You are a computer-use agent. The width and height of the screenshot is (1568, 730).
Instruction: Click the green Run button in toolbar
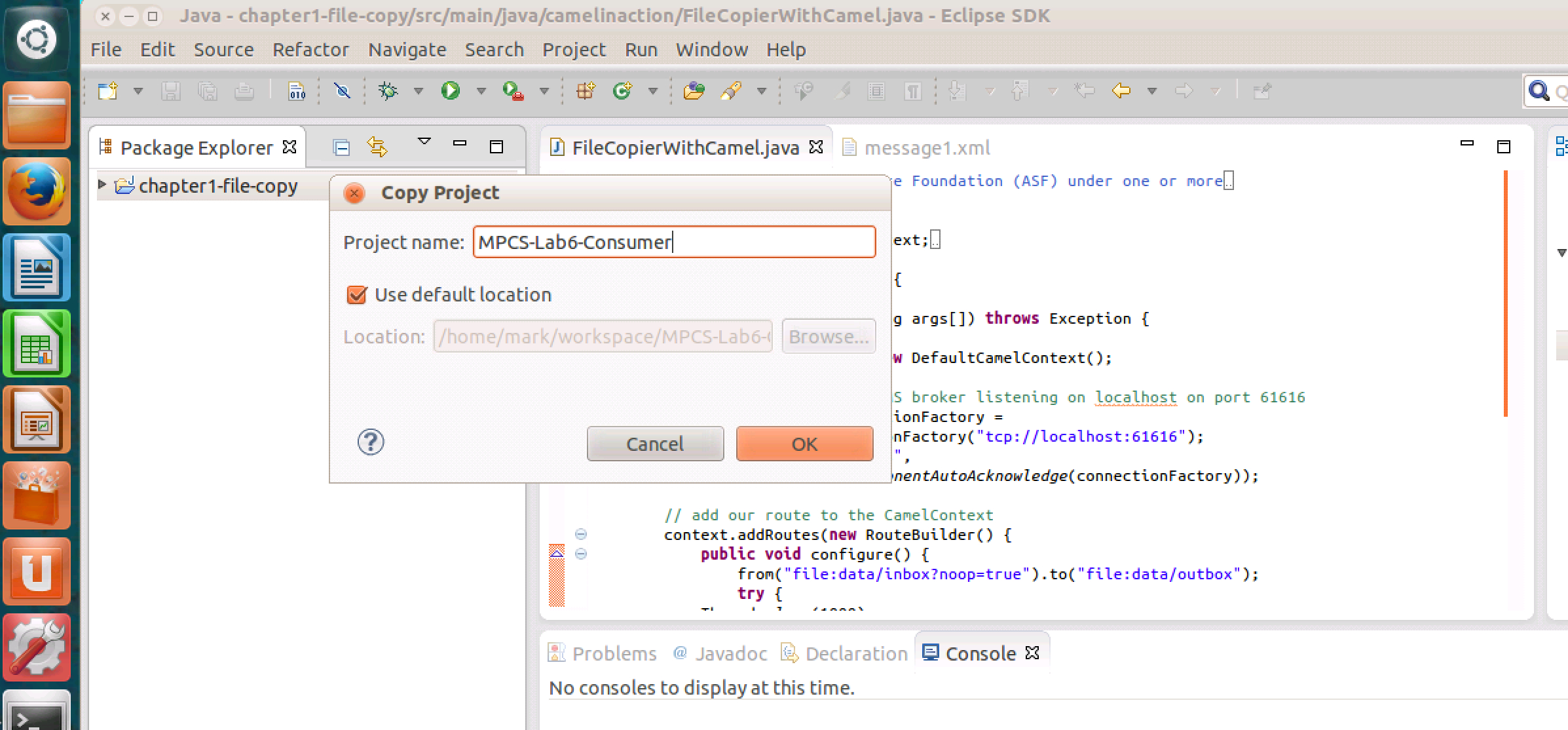[451, 90]
